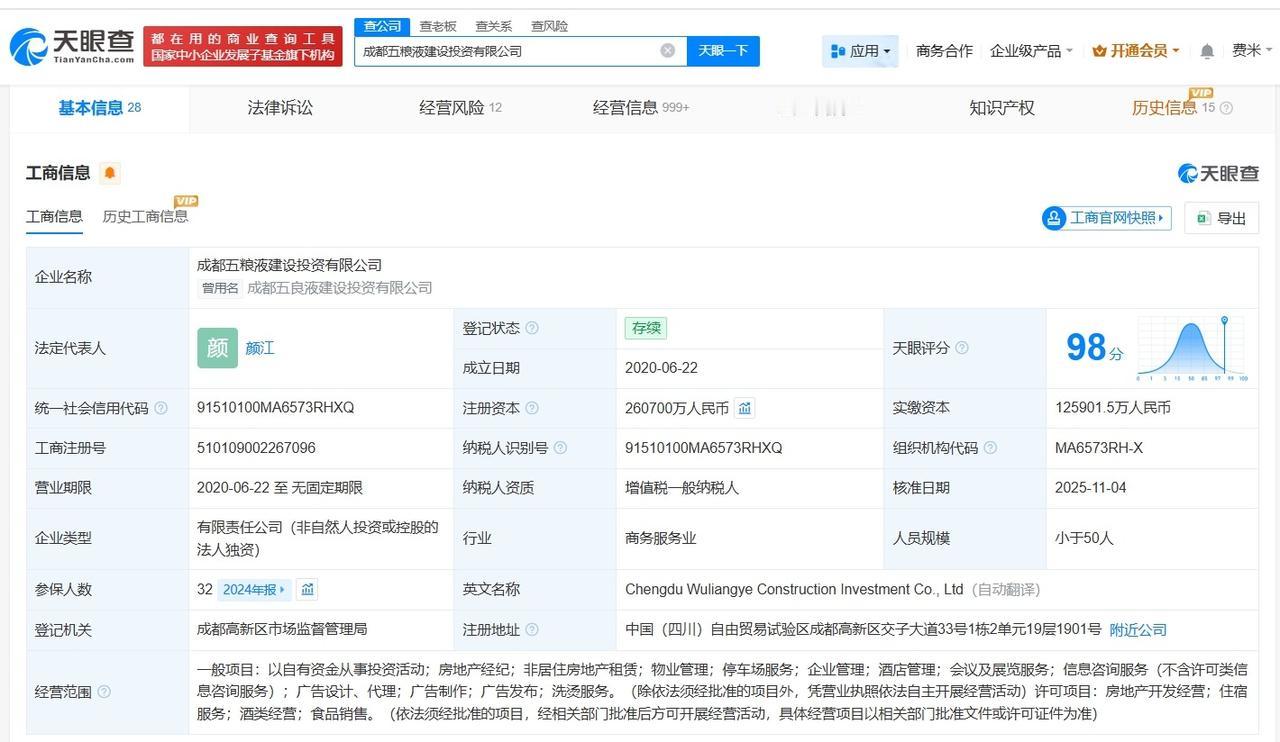Screen dimensions: 1280x742
Task: Click help icon next to 统一社会信用代码
Action: (161, 408)
